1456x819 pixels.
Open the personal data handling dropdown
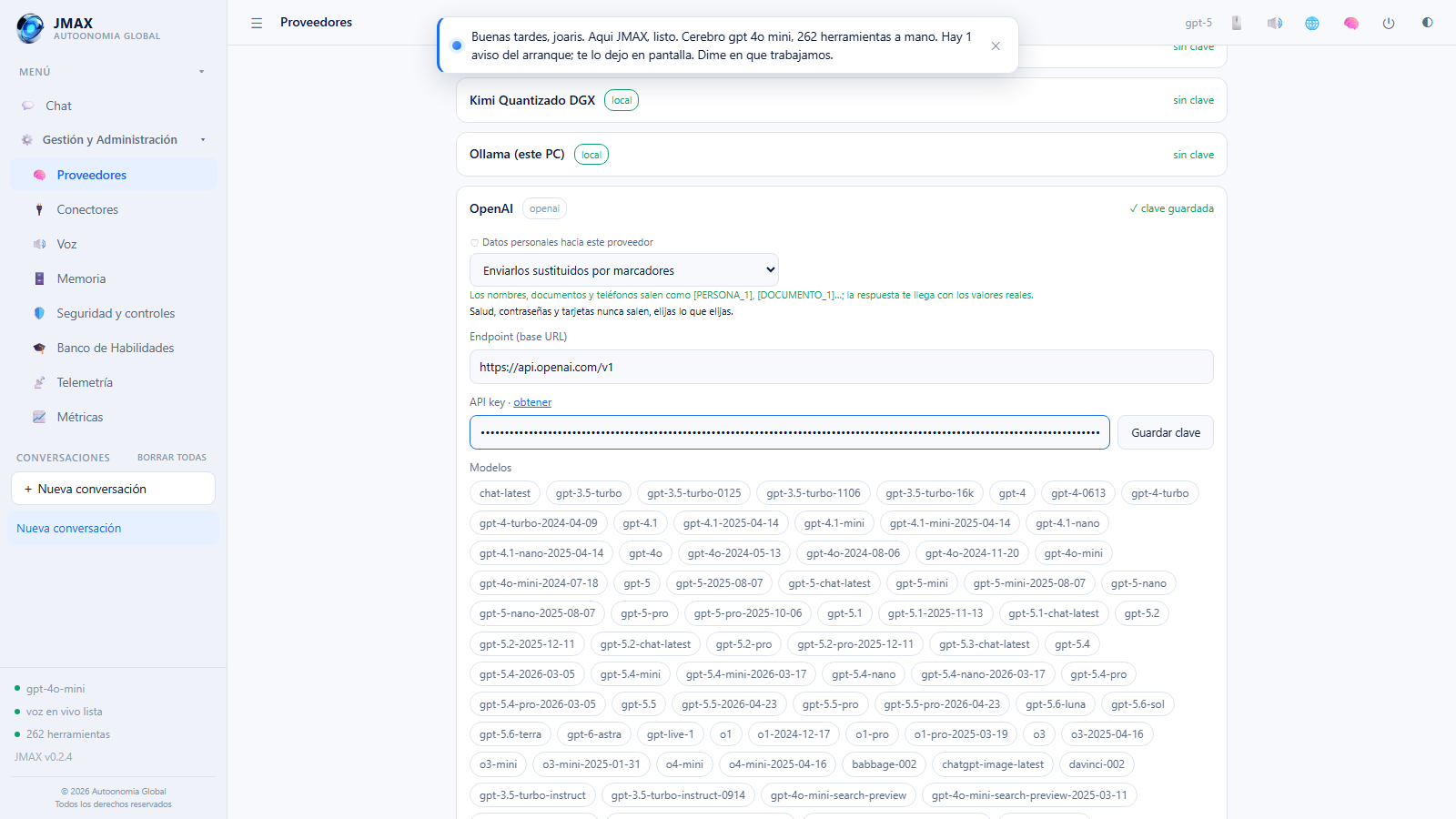pos(624,270)
